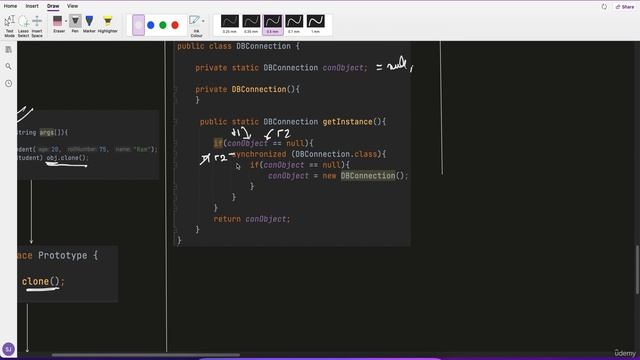This screenshot has width=640, height=360.
Task: Click the Share button
Action: (625, 7)
